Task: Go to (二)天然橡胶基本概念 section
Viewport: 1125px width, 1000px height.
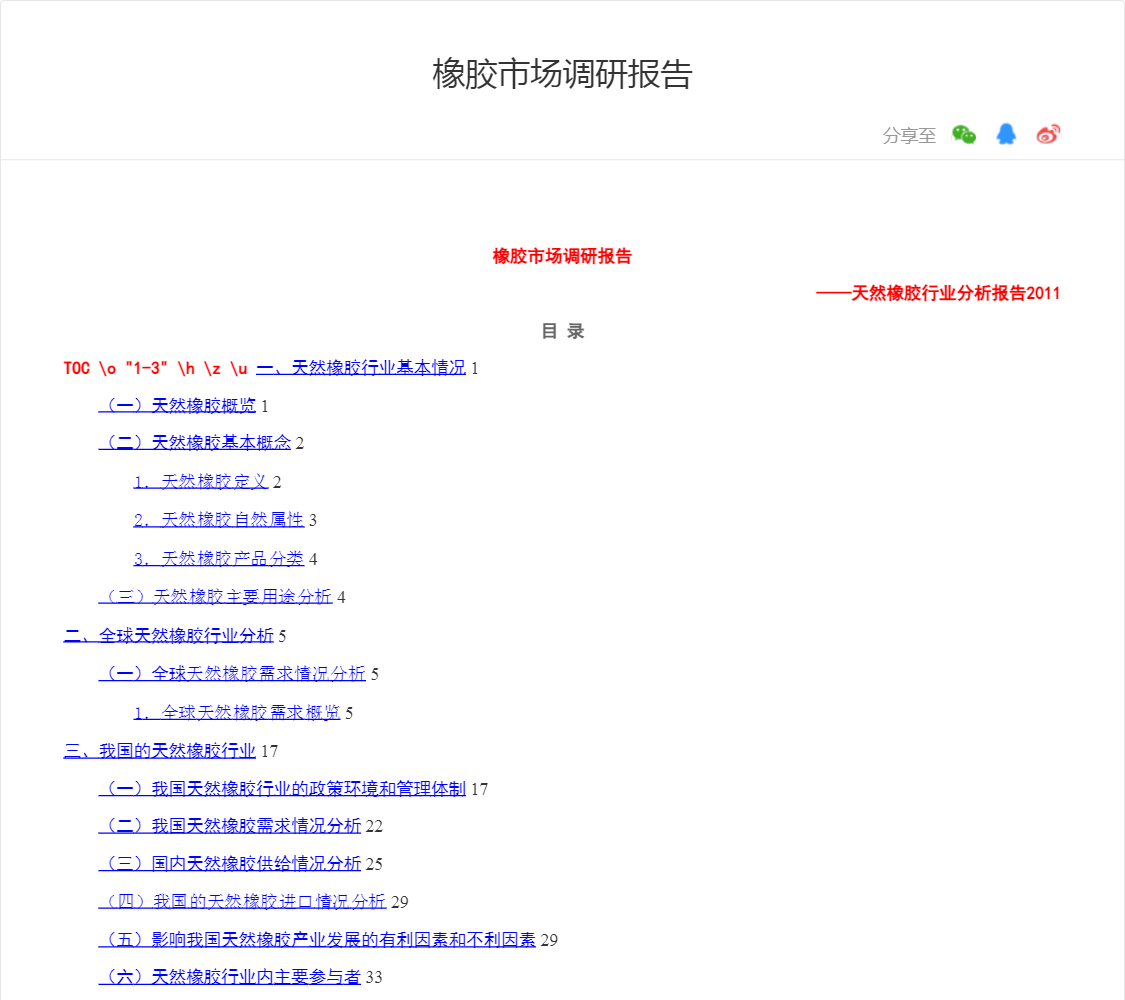Action: [194, 443]
